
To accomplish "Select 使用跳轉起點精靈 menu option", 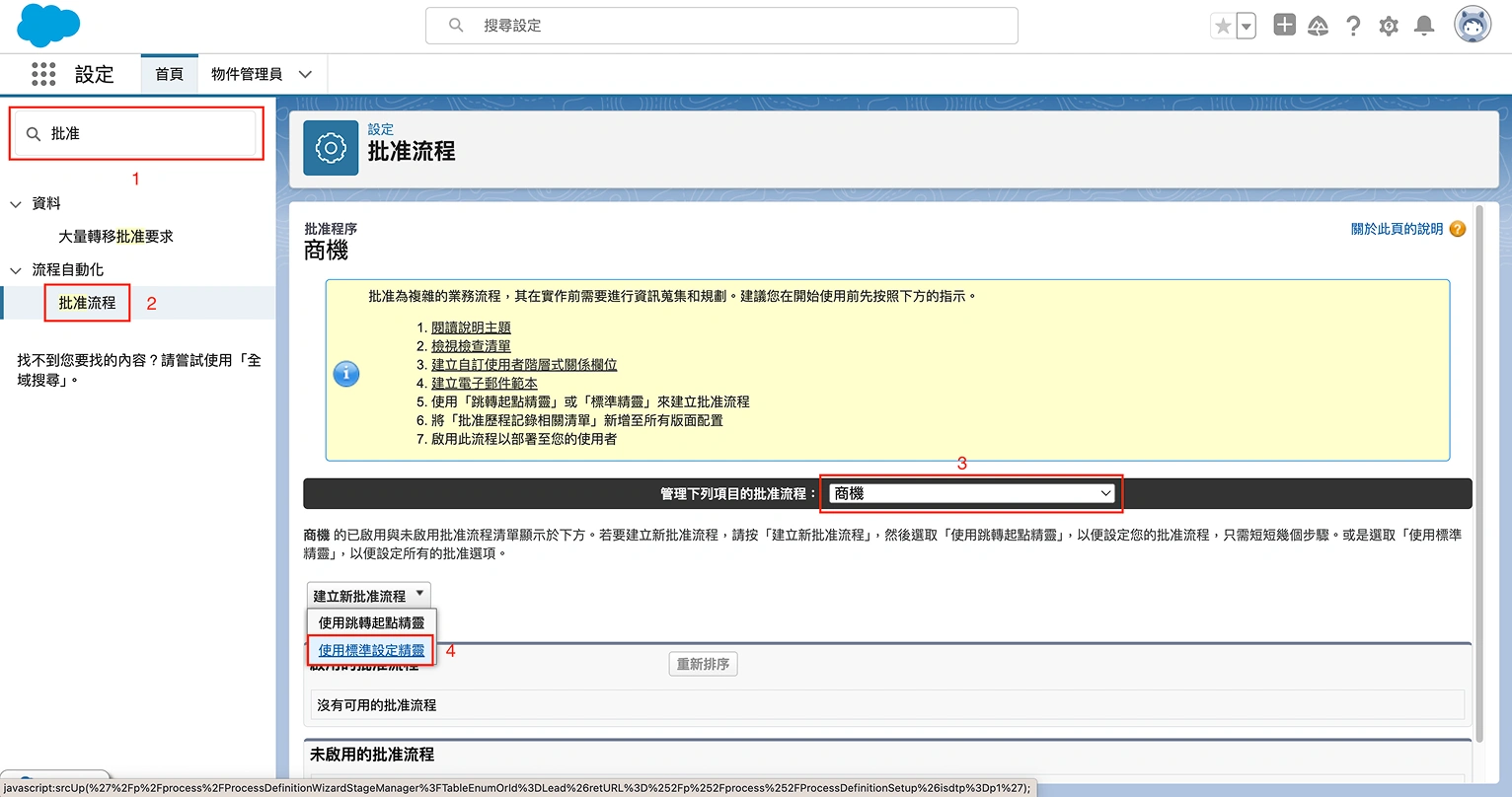I will click(x=371, y=622).
